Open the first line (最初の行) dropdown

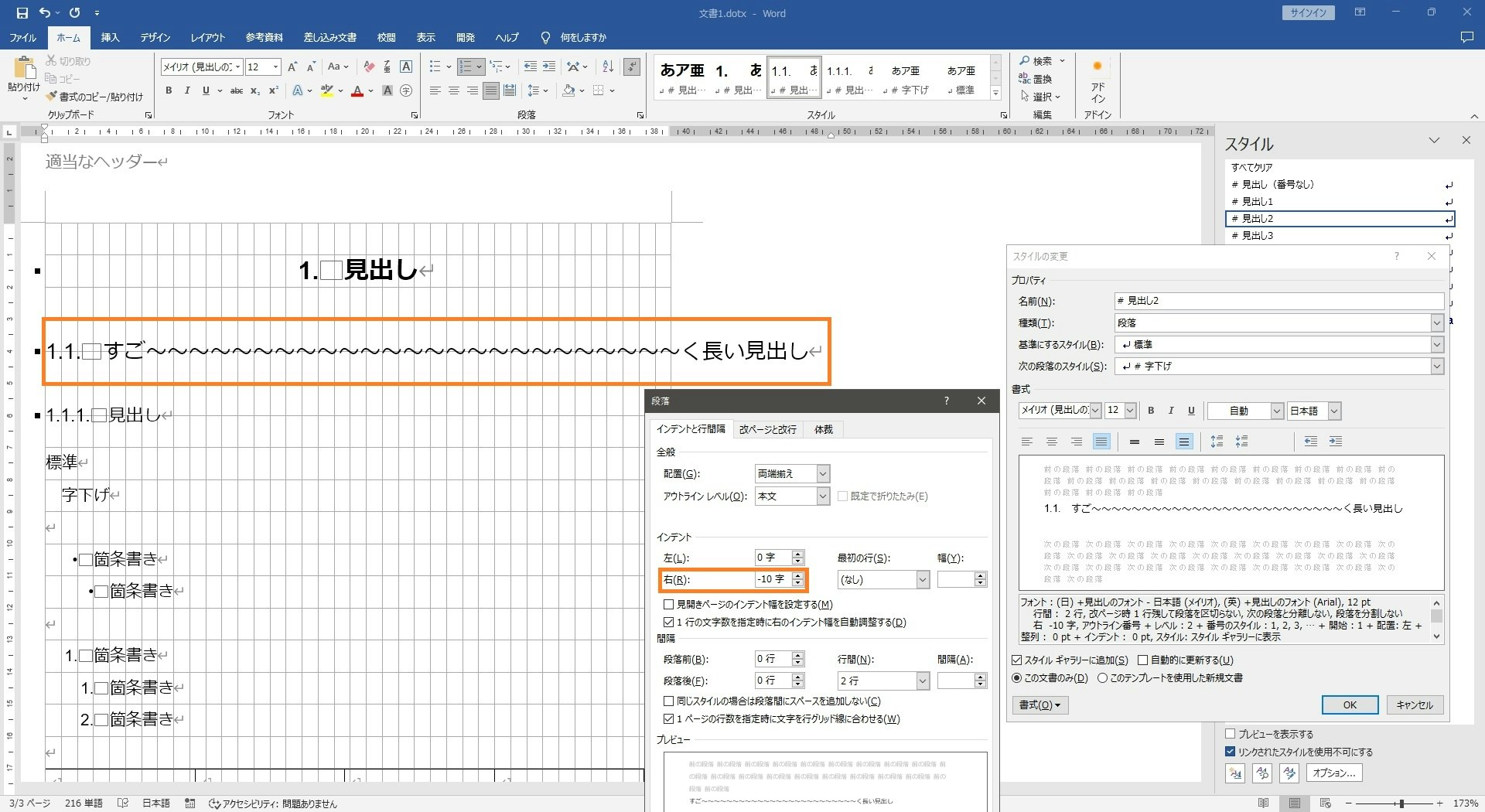point(922,579)
